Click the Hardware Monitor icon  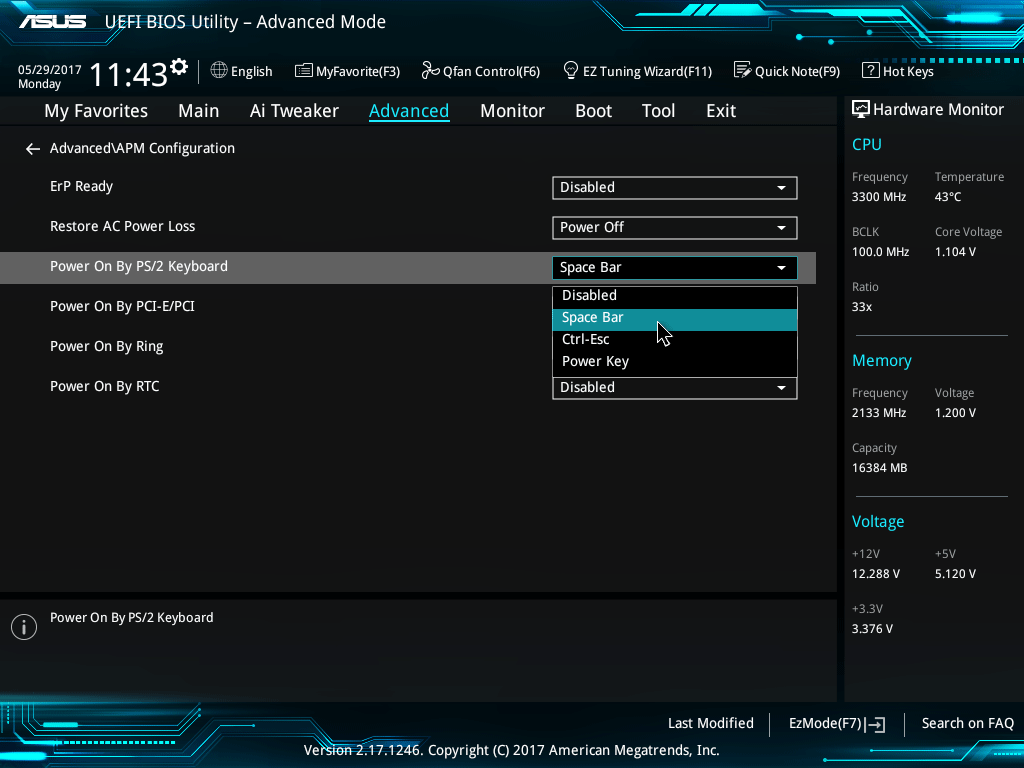[861, 109]
